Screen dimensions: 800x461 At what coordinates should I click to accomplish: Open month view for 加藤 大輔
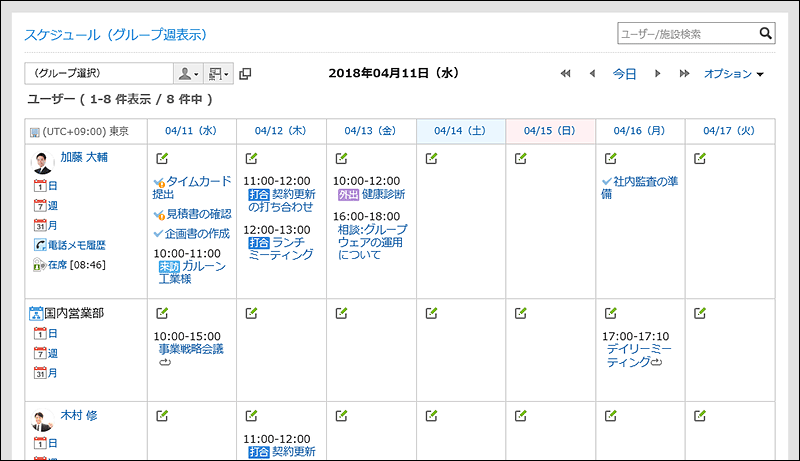(x=45, y=225)
